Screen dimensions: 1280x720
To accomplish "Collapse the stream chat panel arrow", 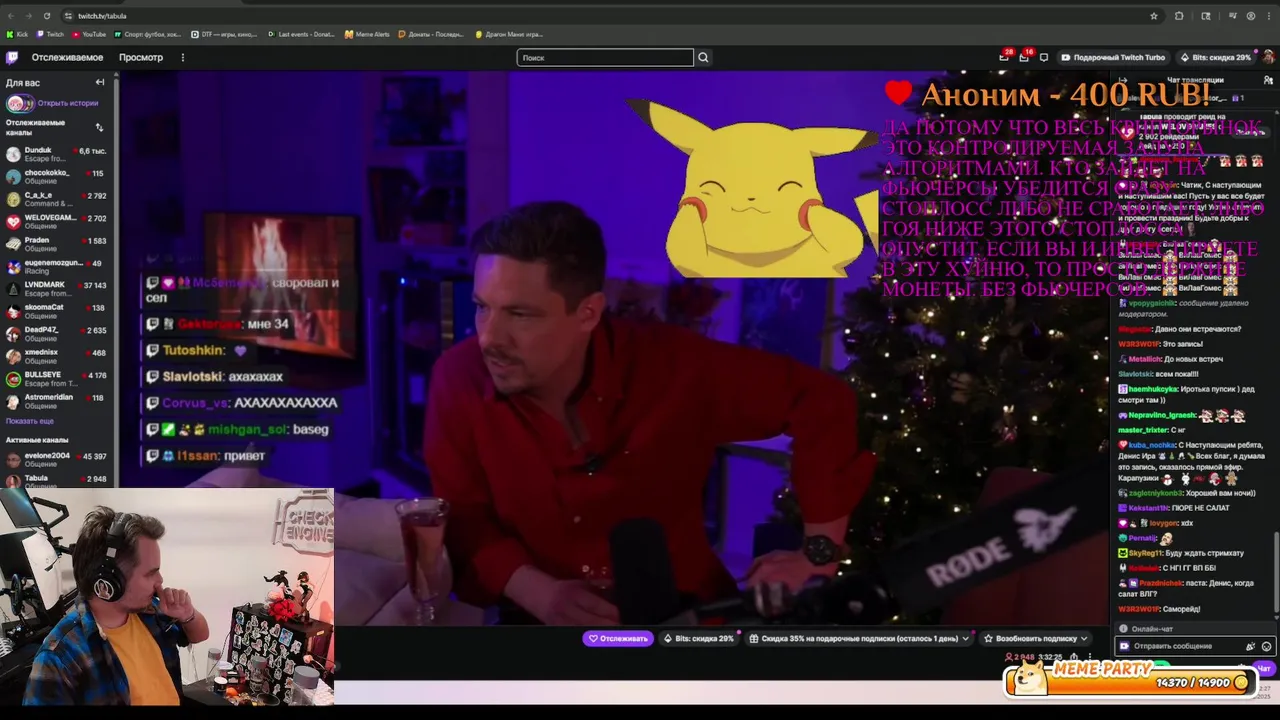I will pyautogui.click(x=1123, y=80).
